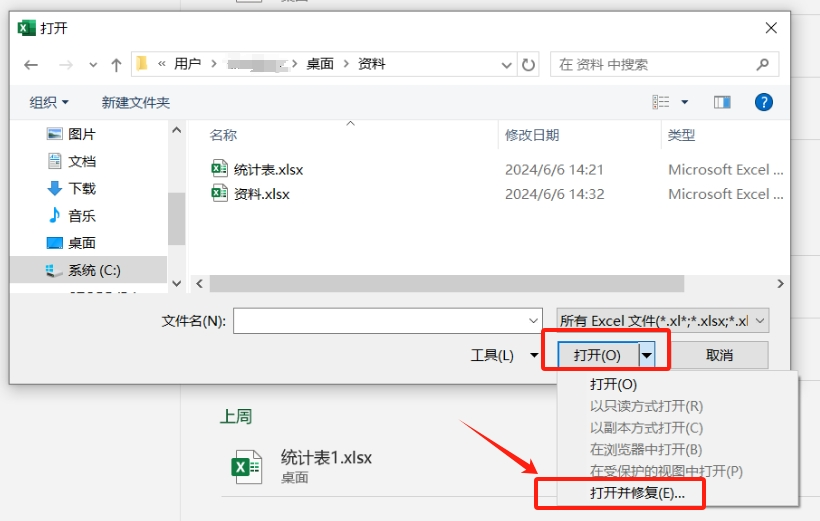
Task: Click the Excel logo in dialog title bar
Action: click(26, 28)
